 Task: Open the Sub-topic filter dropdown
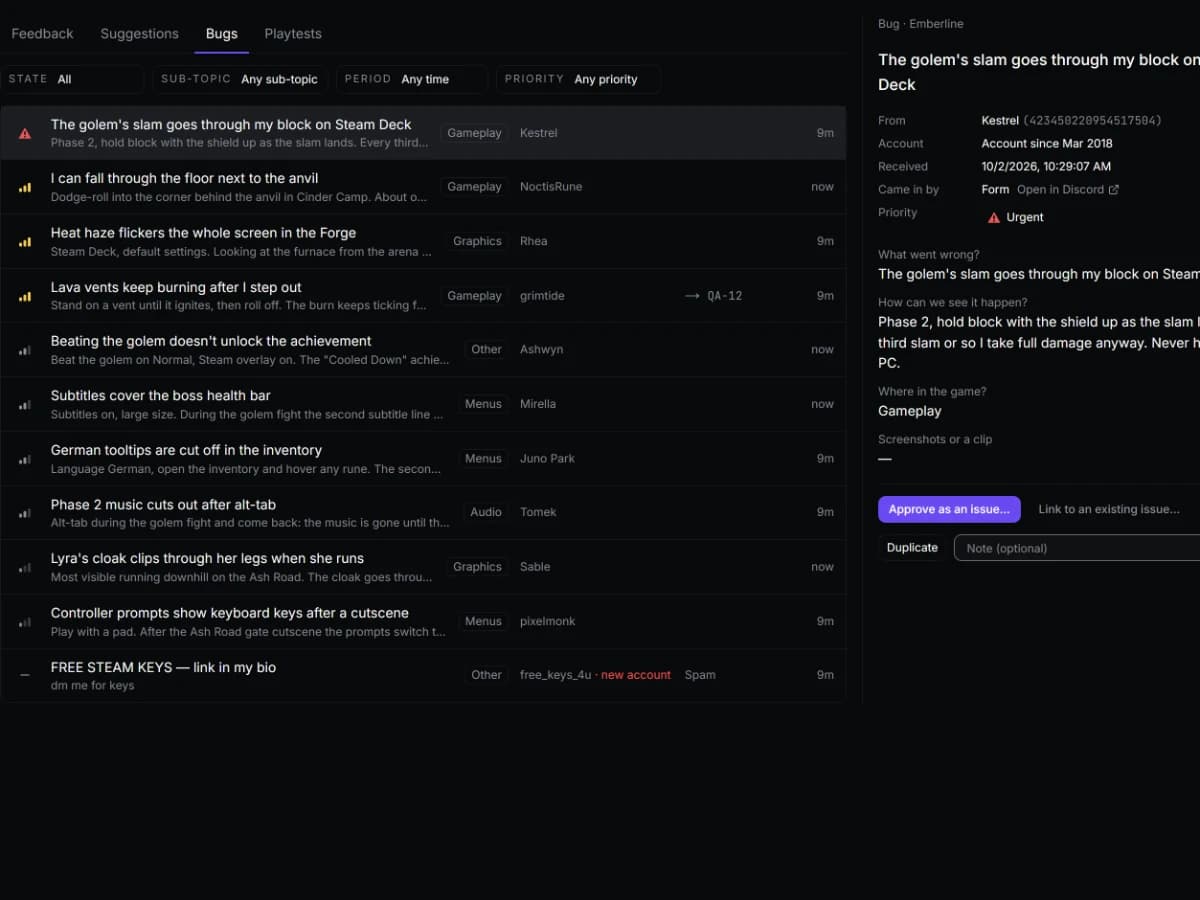(241, 79)
